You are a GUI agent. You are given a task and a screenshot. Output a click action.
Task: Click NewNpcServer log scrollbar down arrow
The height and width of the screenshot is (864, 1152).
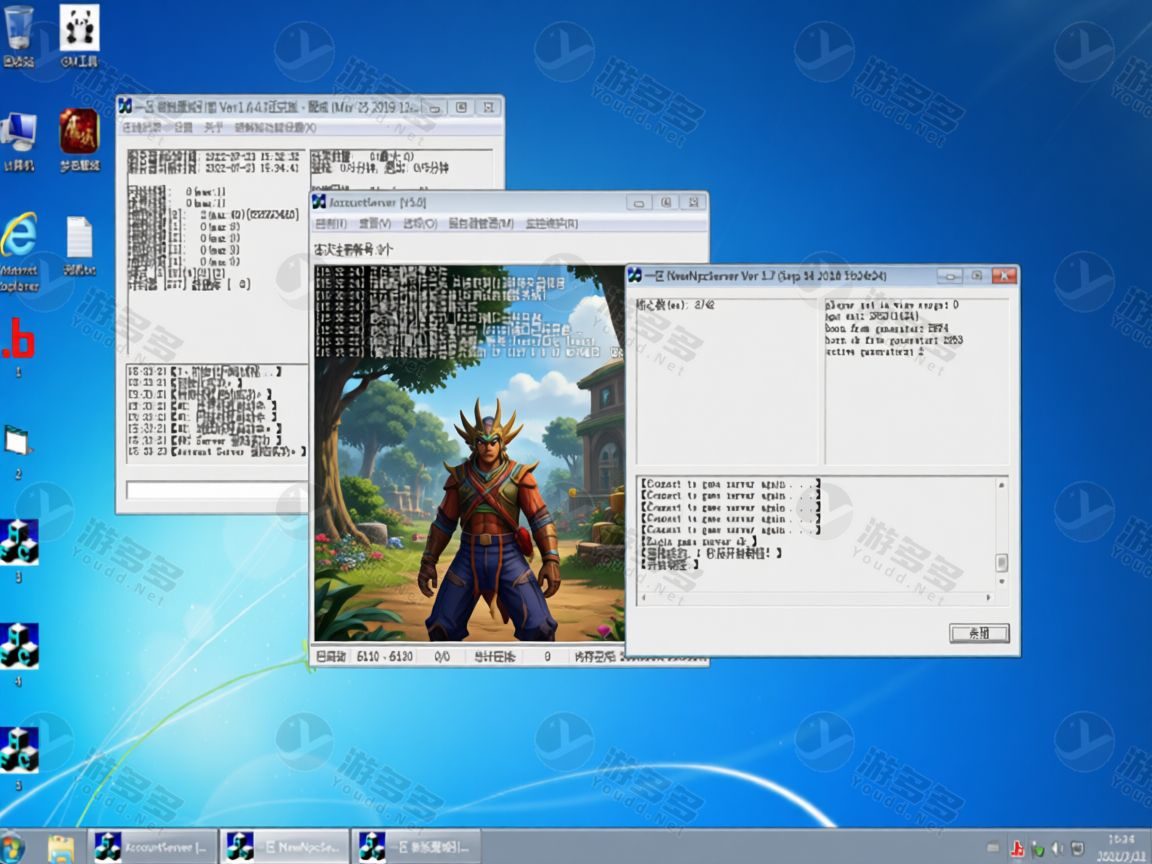coord(1001,581)
